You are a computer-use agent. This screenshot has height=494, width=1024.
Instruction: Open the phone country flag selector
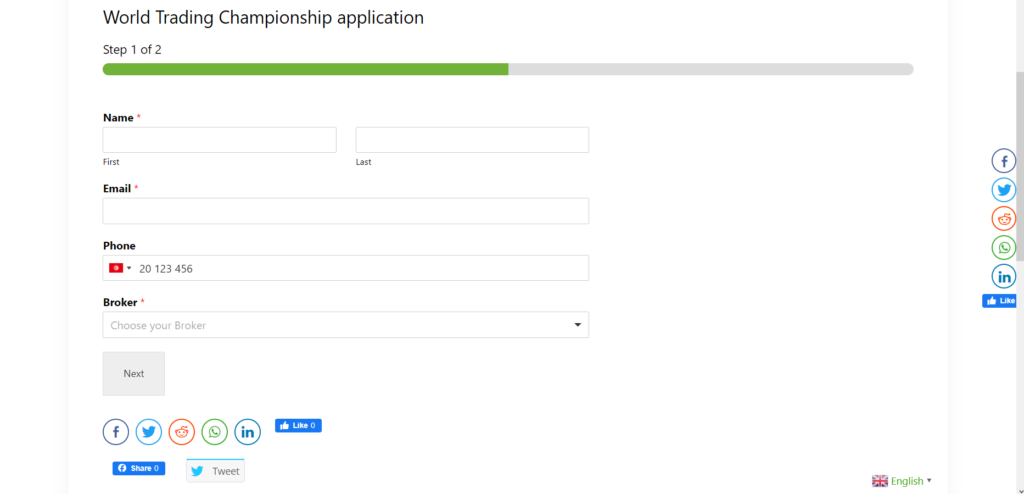(120, 268)
